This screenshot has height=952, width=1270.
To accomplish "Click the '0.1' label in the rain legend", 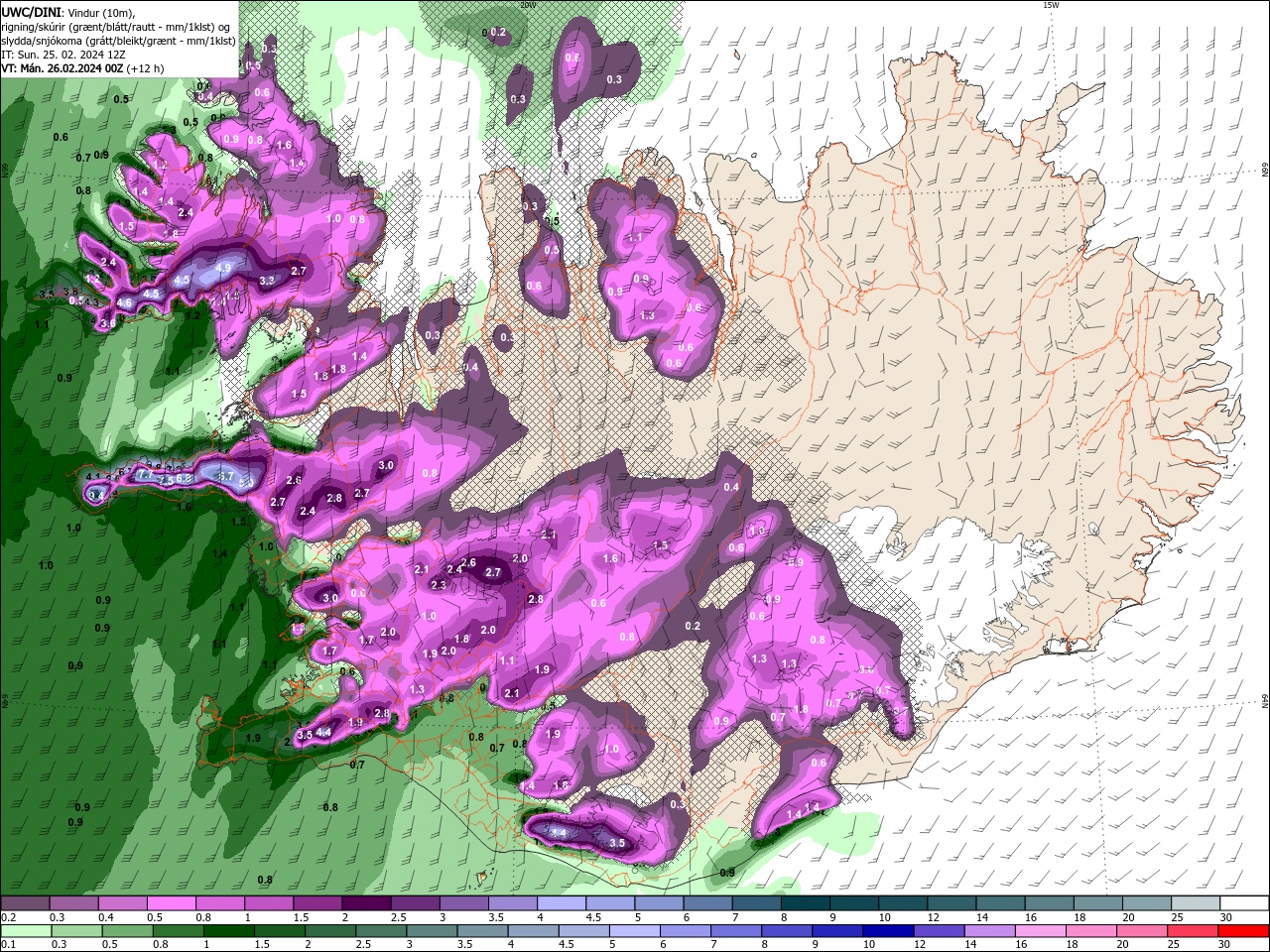I will (8, 945).
